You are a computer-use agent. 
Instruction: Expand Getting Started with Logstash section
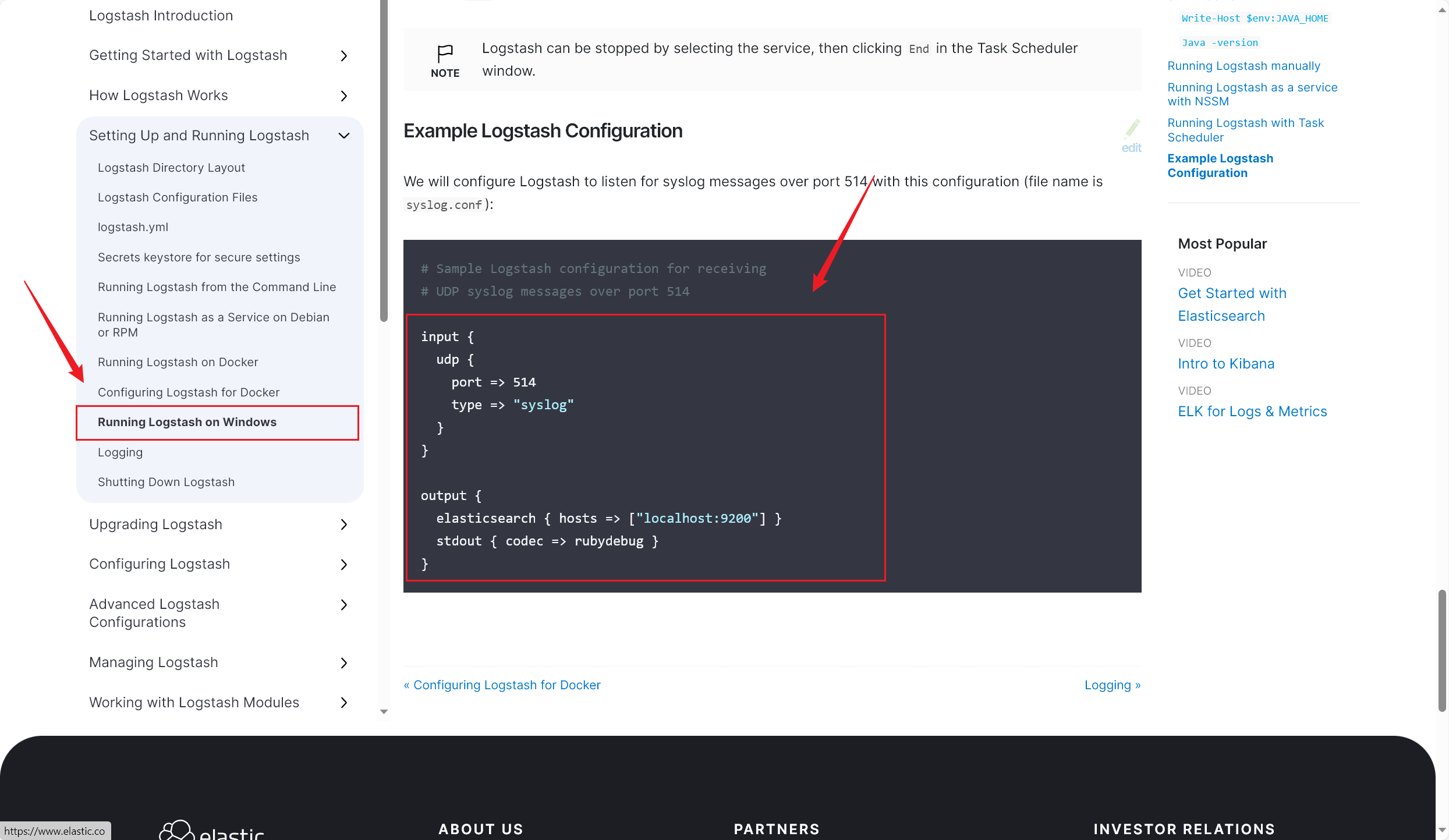344,56
